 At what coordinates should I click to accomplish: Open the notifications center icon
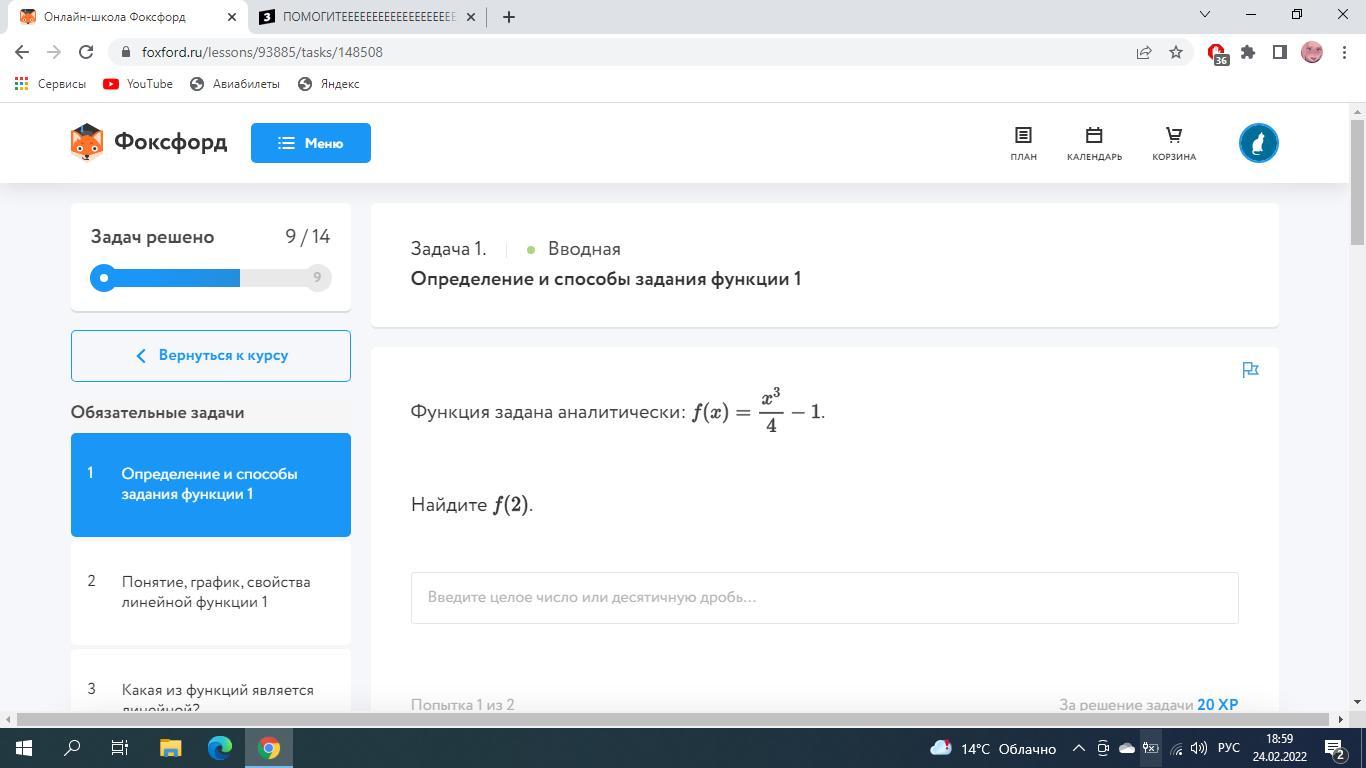click(x=1334, y=748)
